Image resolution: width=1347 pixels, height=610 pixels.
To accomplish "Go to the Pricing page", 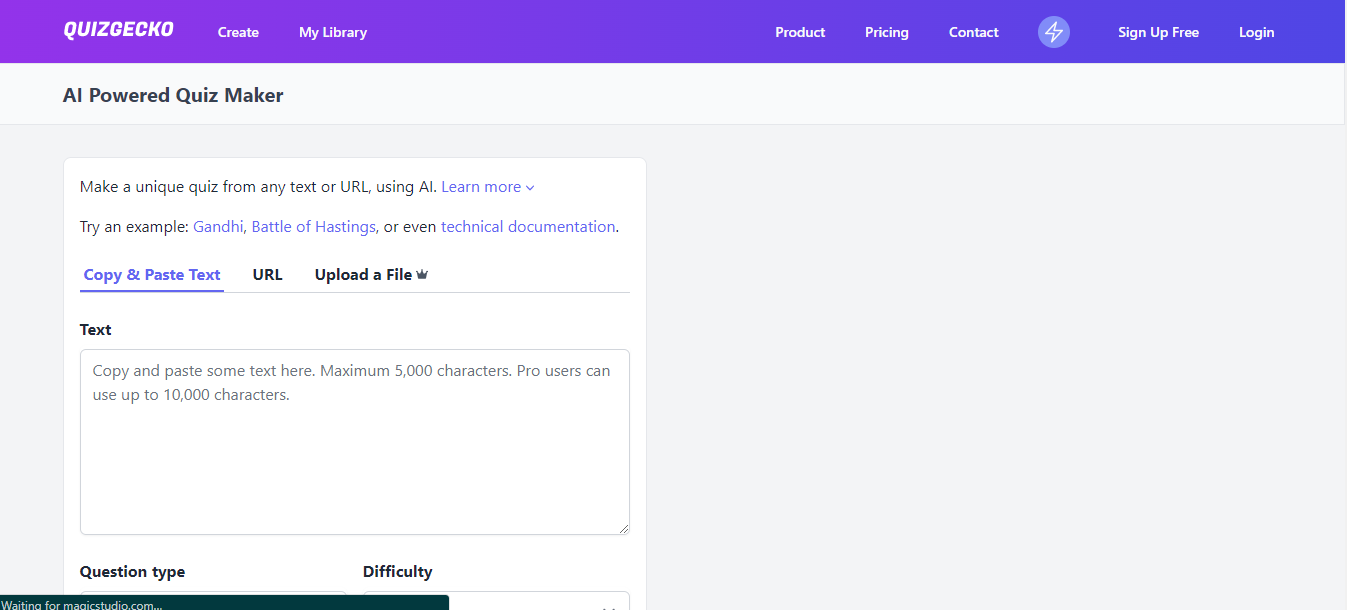I will point(887,32).
